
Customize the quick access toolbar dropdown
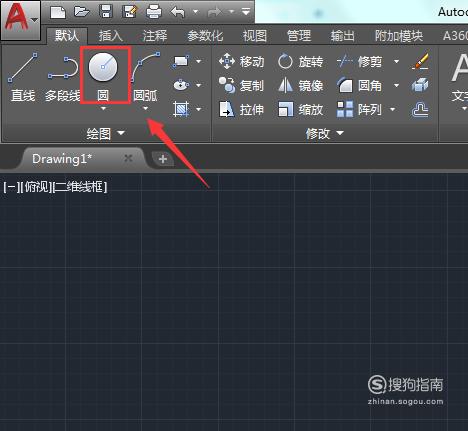point(246,12)
